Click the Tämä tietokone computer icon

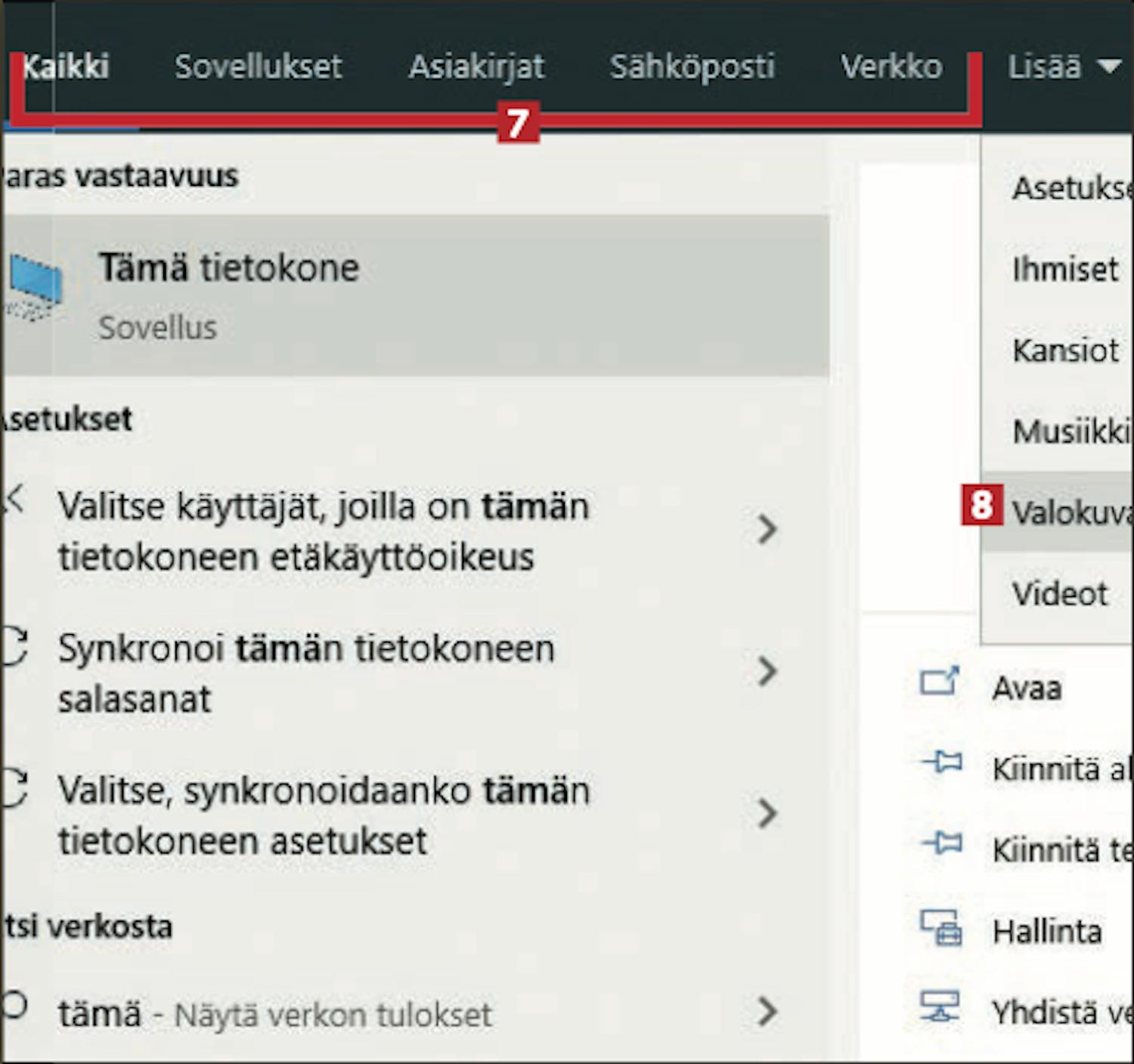pos(33,289)
